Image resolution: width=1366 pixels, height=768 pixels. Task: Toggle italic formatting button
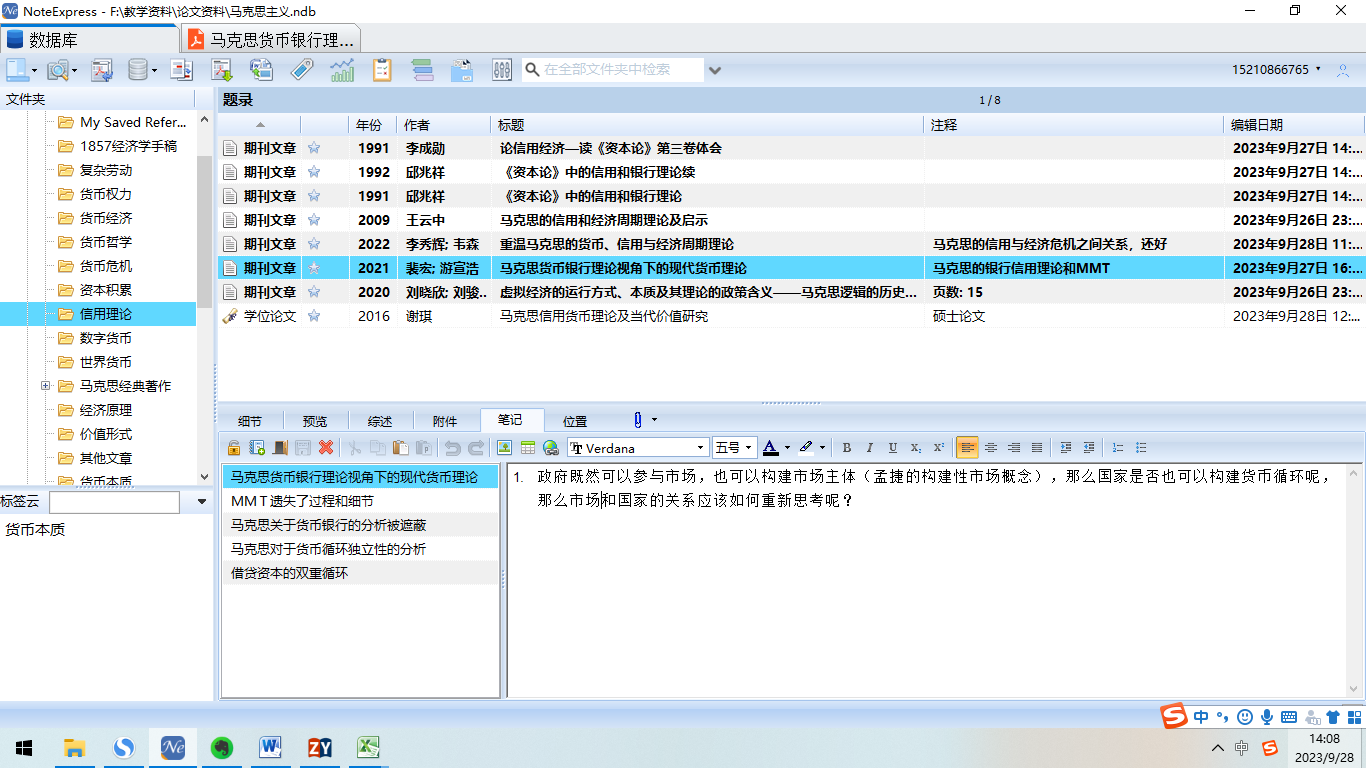[x=870, y=448]
